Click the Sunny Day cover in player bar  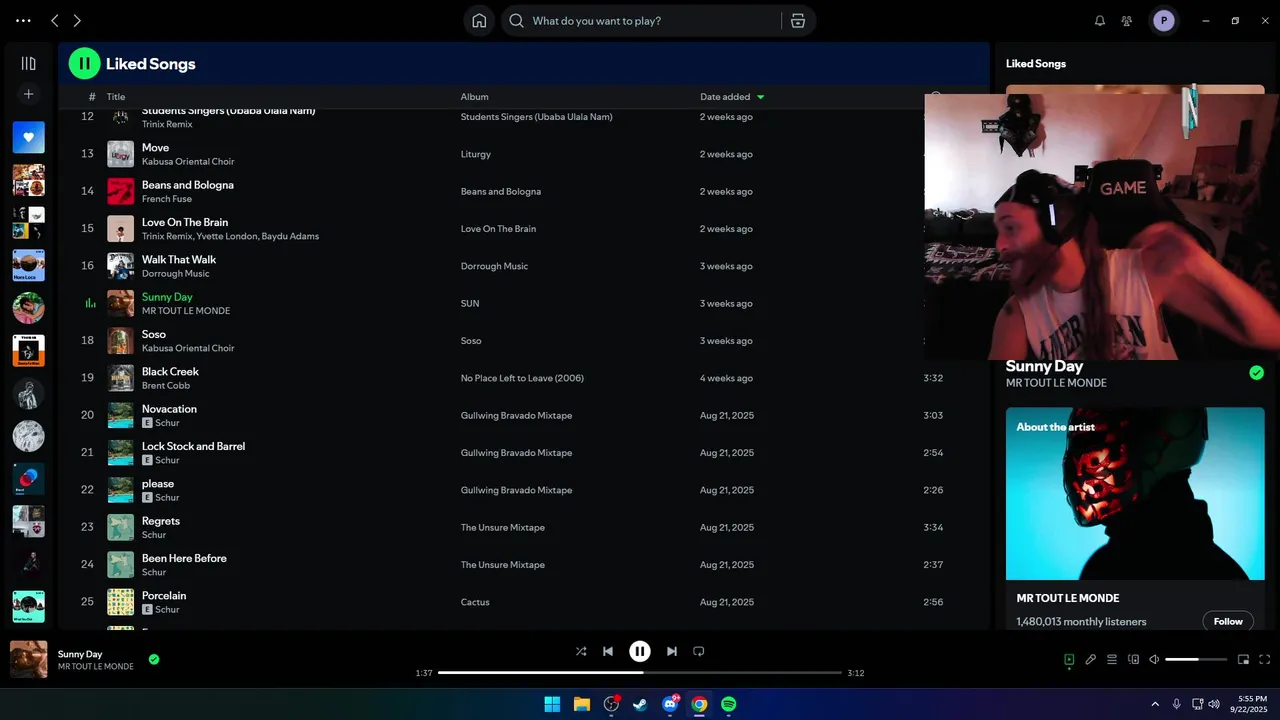29,659
